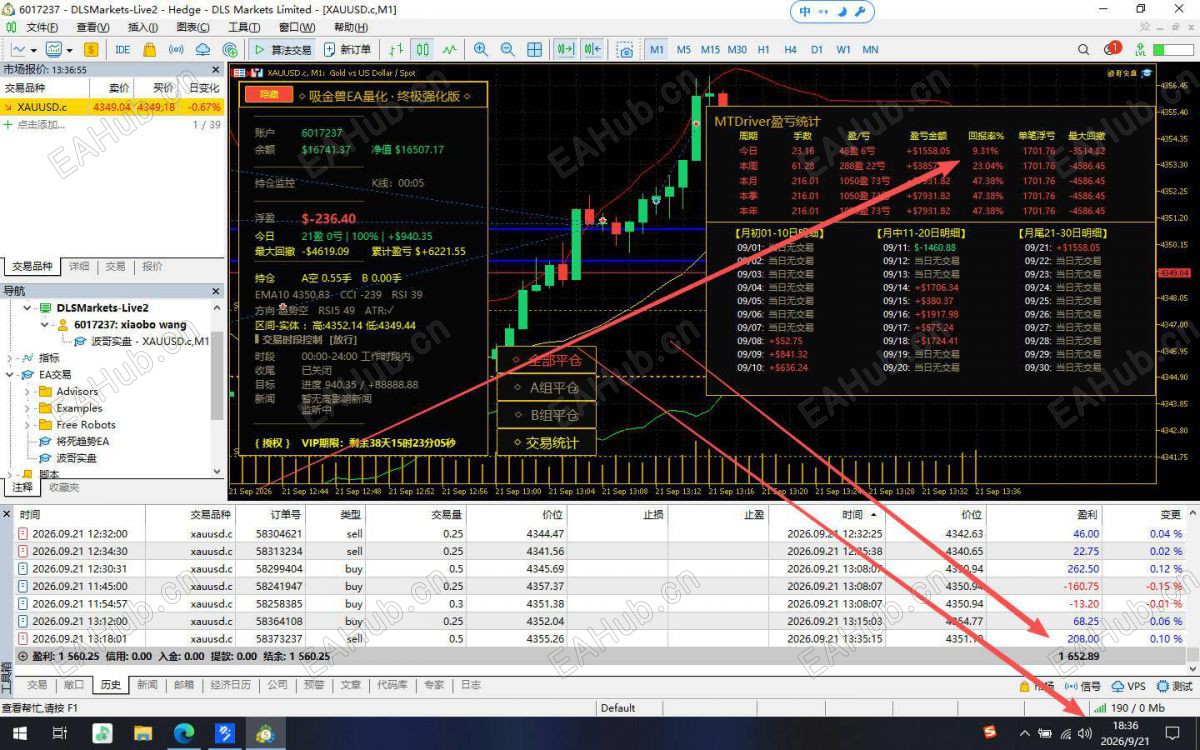
Task: Expand the Advisors folder
Action: click(27, 391)
